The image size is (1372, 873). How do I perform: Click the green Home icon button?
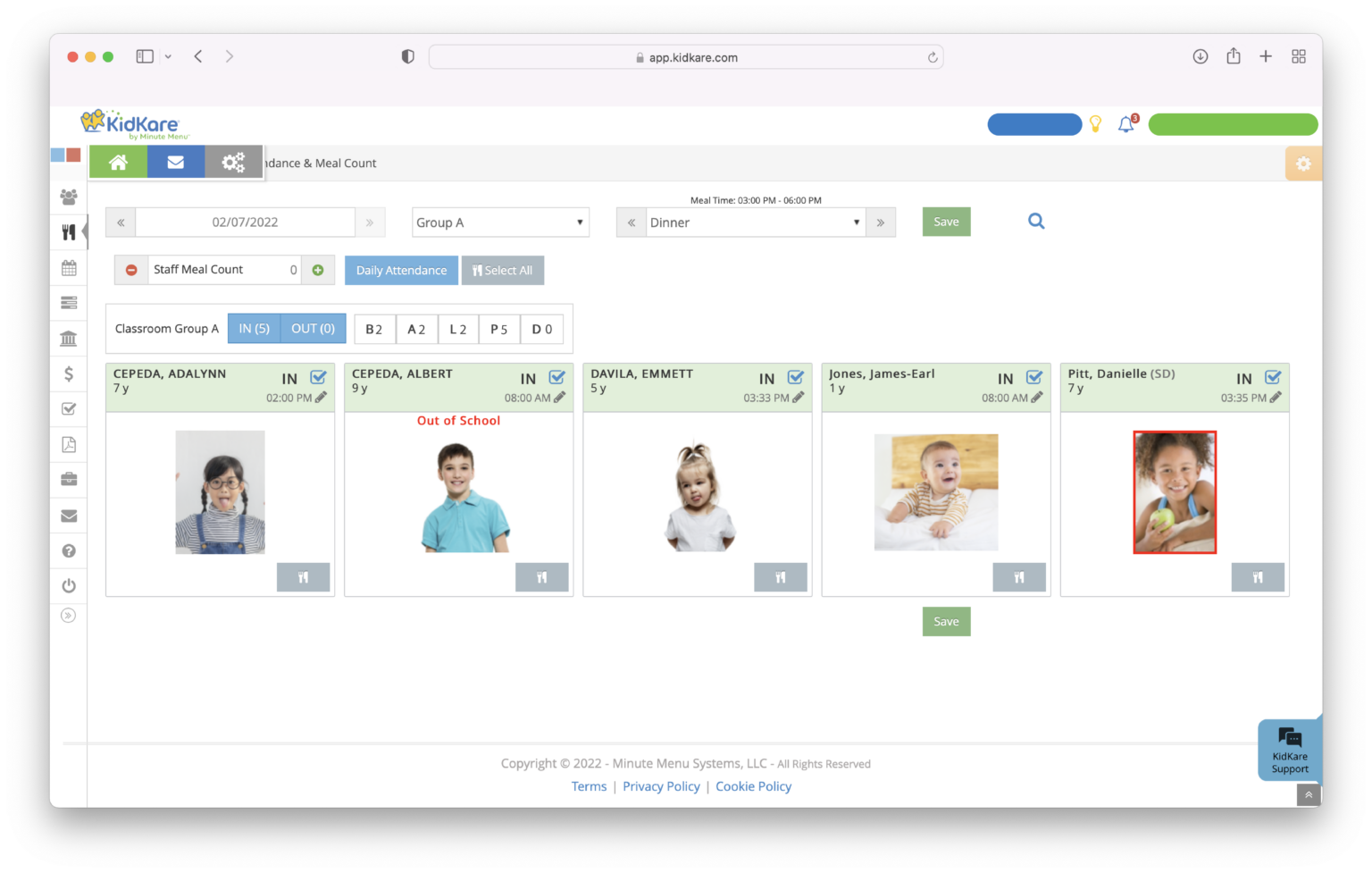[118, 163]
